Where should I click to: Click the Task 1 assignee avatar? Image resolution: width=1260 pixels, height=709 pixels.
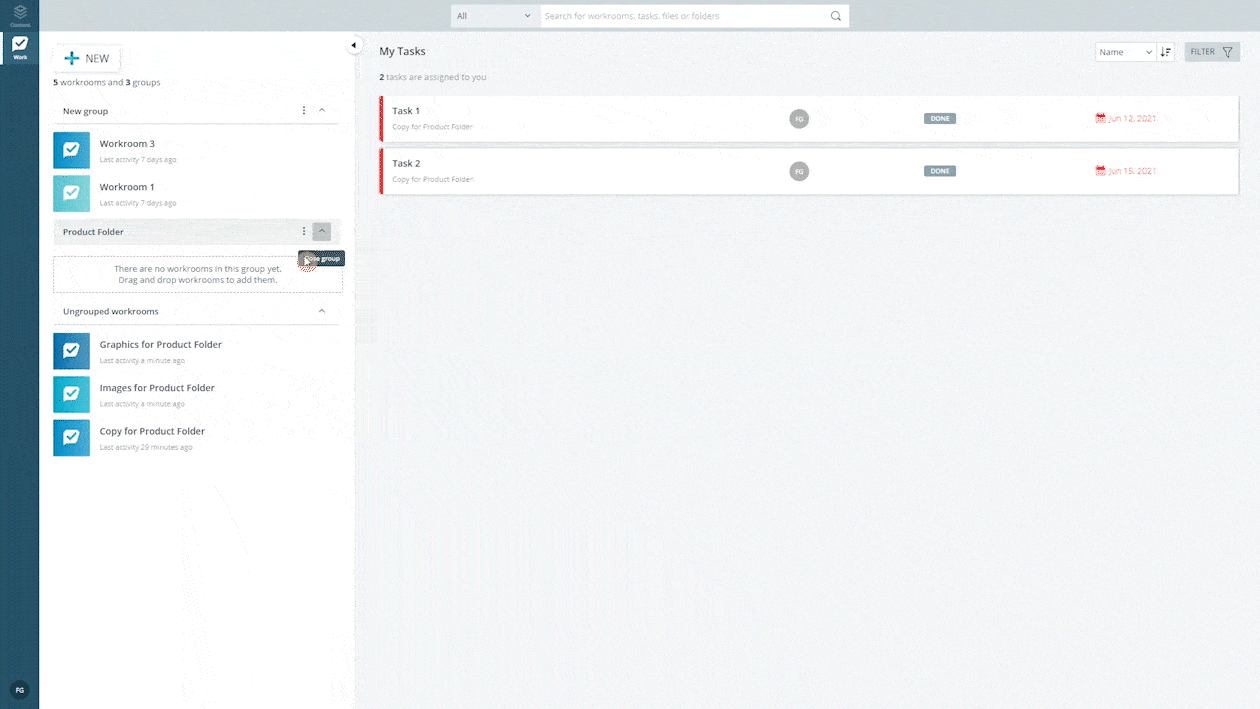click(799, 119)
